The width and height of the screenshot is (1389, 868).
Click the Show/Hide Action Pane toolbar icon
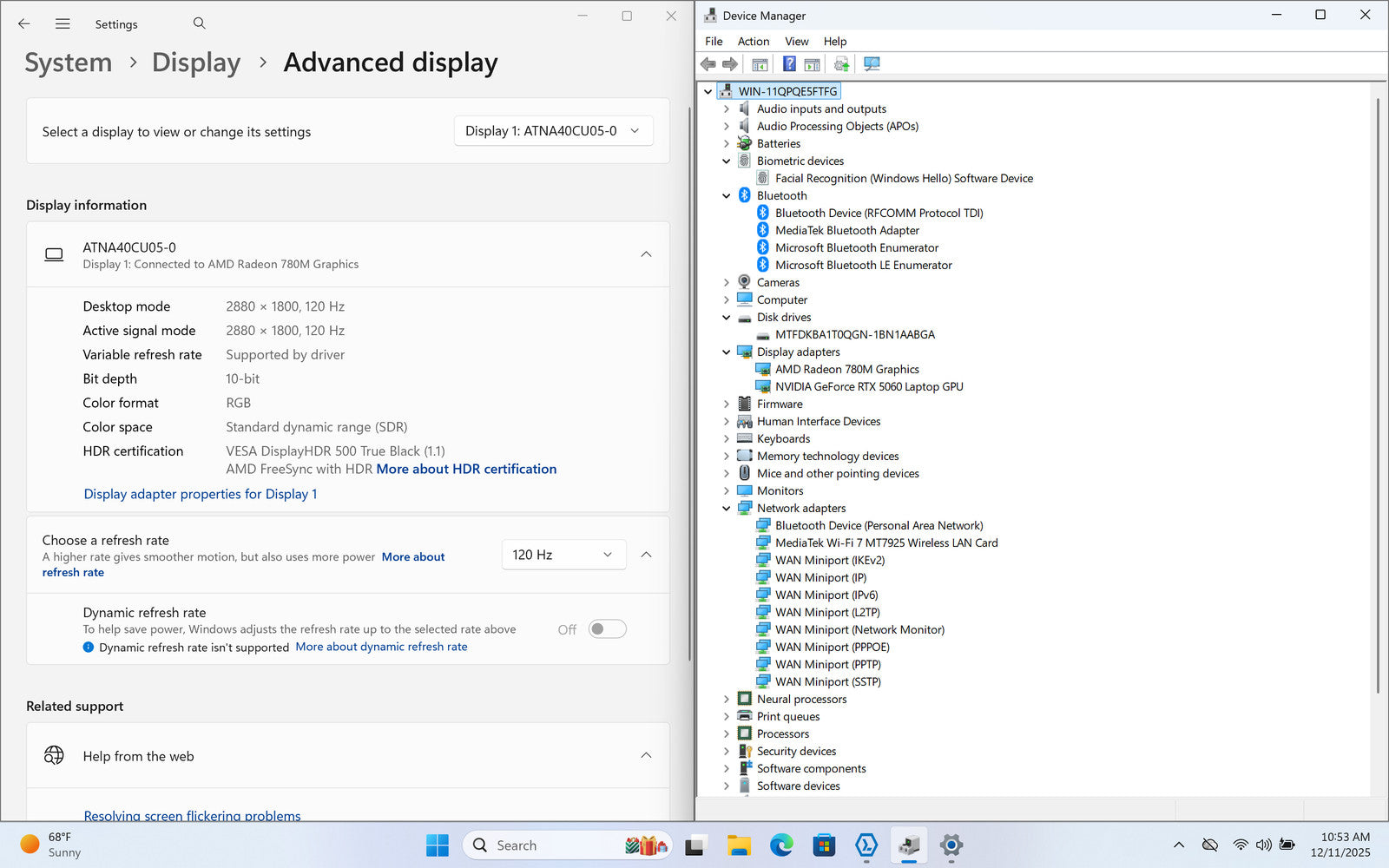pos(813,64)
